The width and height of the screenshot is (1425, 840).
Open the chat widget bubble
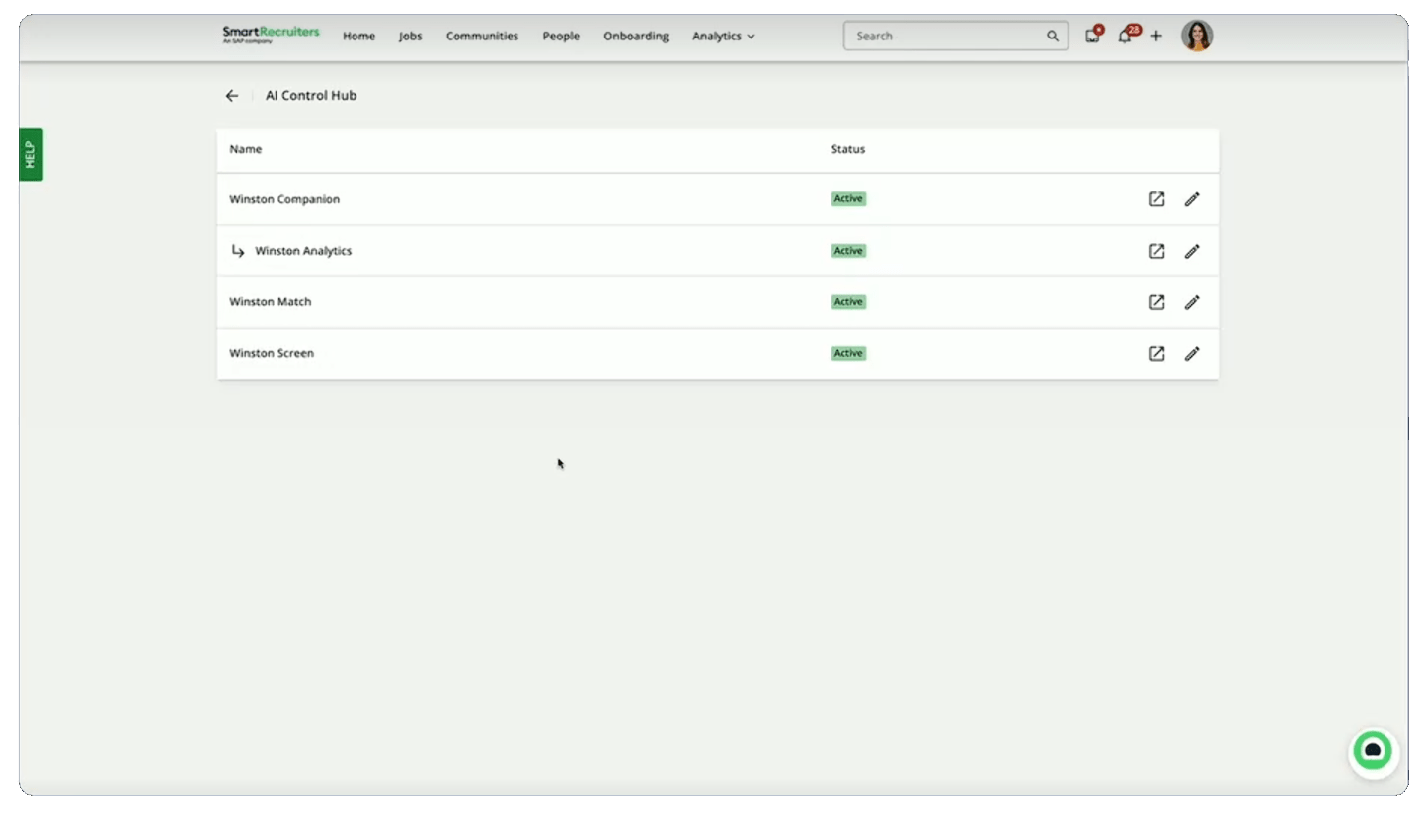tap(1372, 751)
